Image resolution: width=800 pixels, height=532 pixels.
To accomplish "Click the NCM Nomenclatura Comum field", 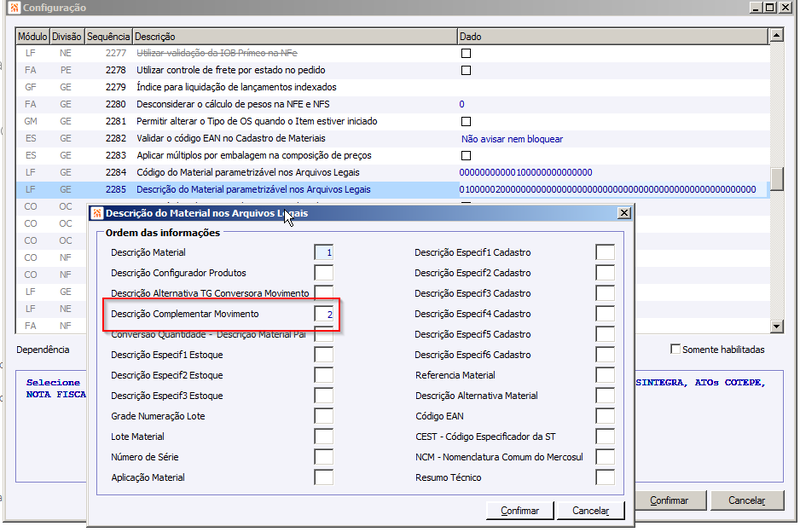I will pyautogui.click(x=605, y=457).
